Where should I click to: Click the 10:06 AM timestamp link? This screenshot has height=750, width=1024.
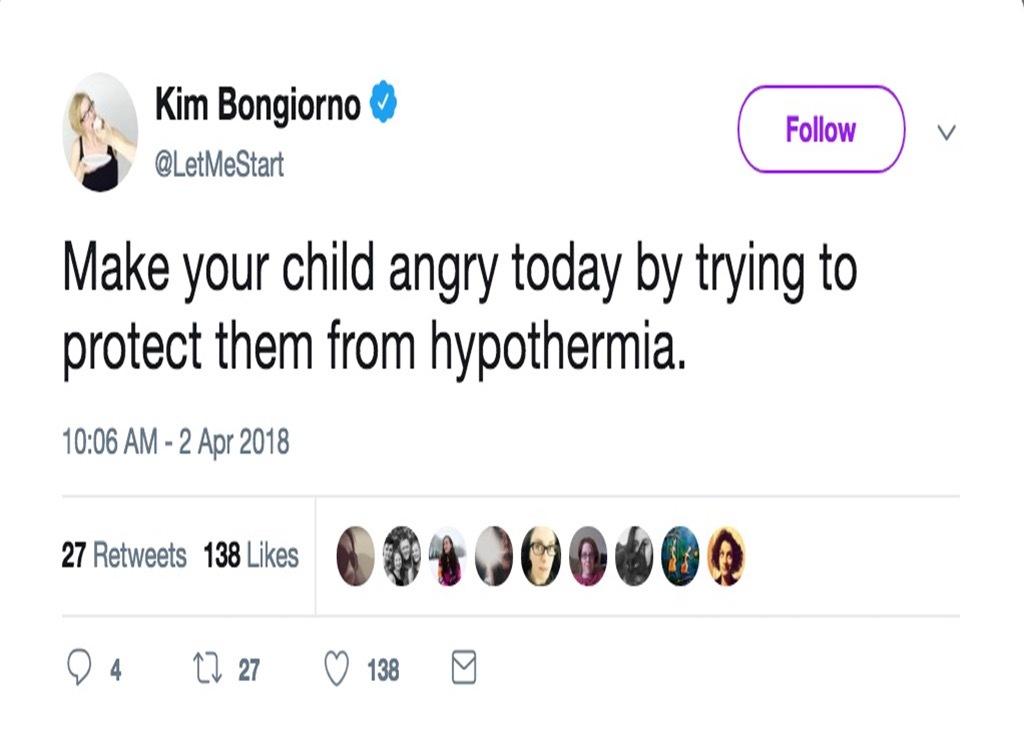pos(178,436)
